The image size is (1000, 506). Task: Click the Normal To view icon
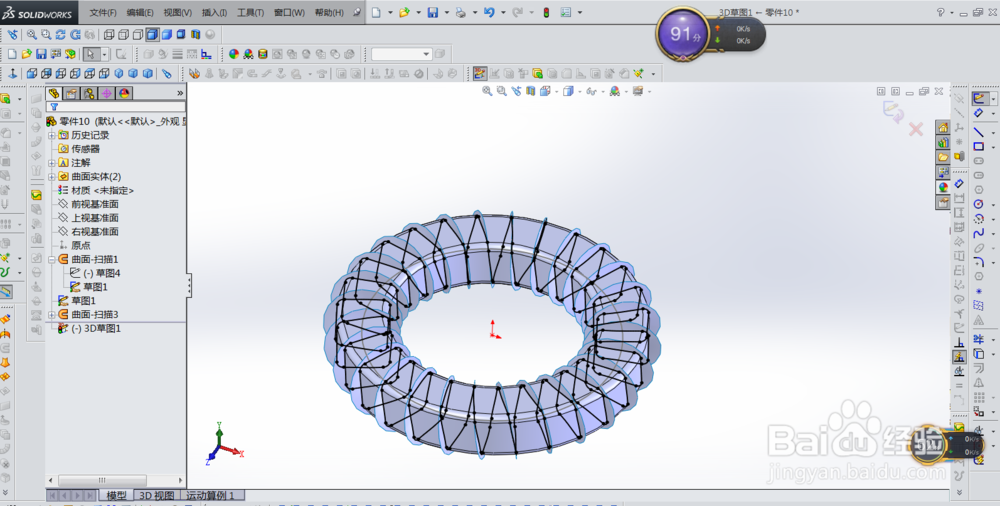(x=12, y=73)
